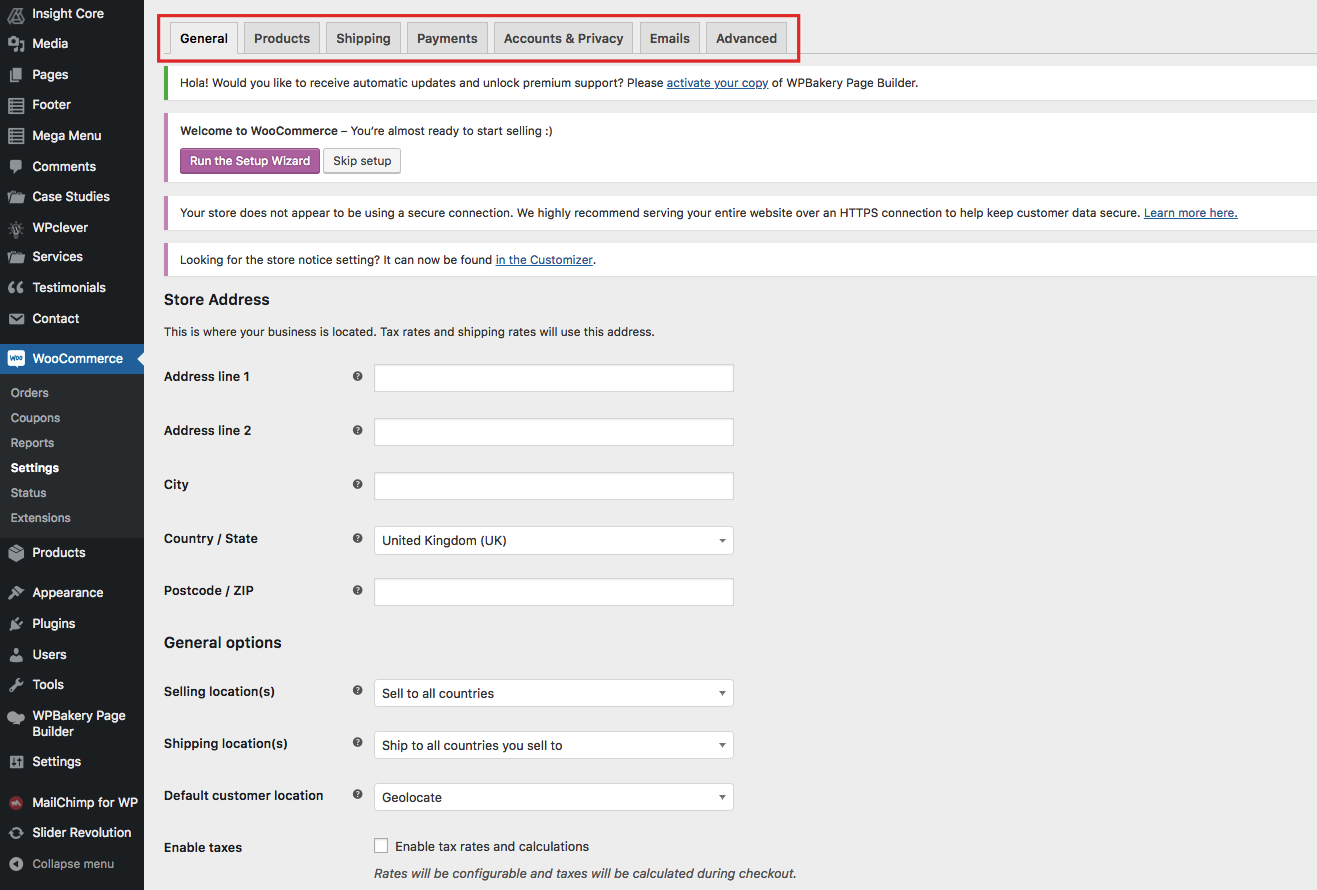Switch to the Advanced tab
The width and height of the screenshot is (1317, 890).
[x=746, y=38]
